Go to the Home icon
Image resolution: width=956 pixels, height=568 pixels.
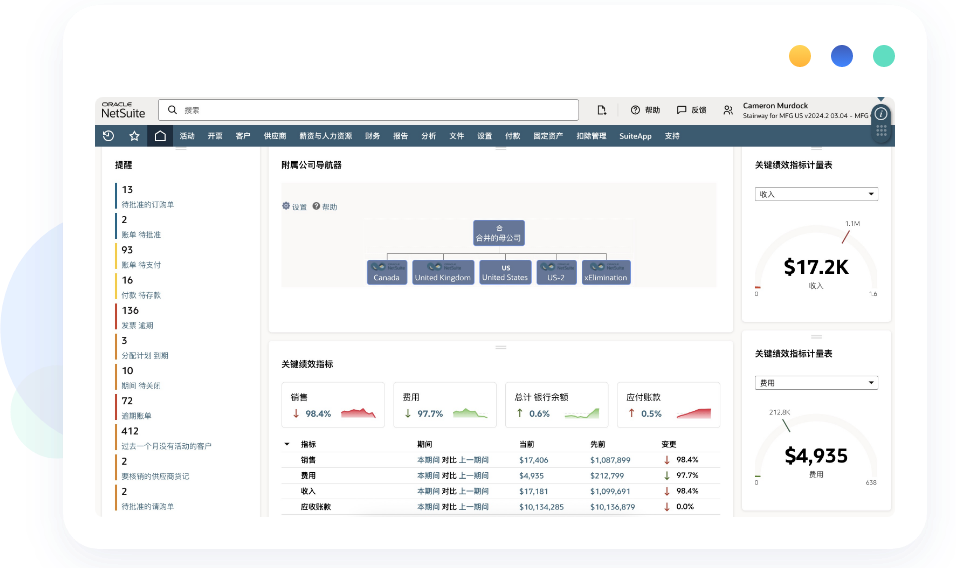[159, 136]
